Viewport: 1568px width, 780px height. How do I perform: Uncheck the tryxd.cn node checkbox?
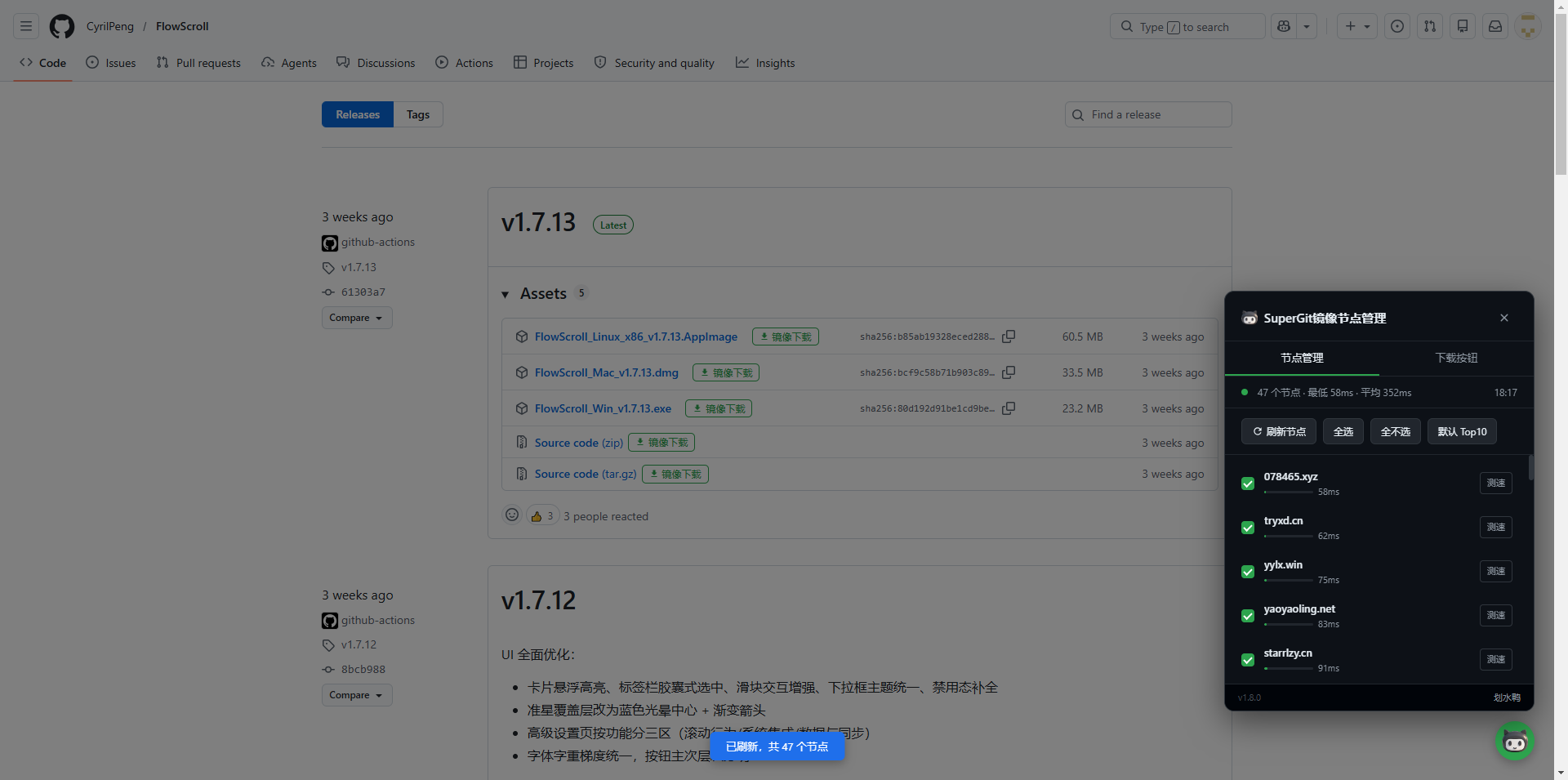pos(1248,528)
